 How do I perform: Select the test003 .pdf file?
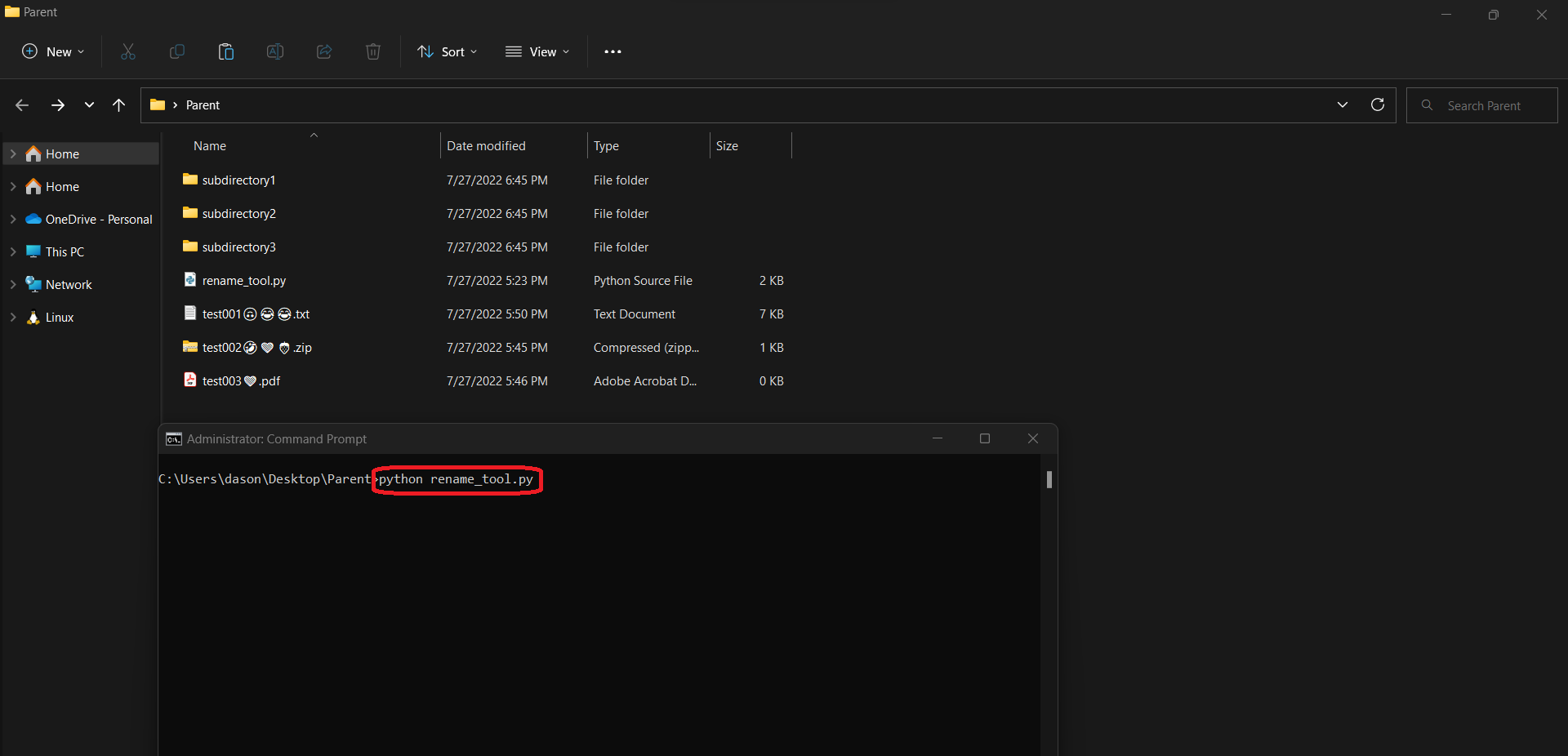(x=241, y=380)
